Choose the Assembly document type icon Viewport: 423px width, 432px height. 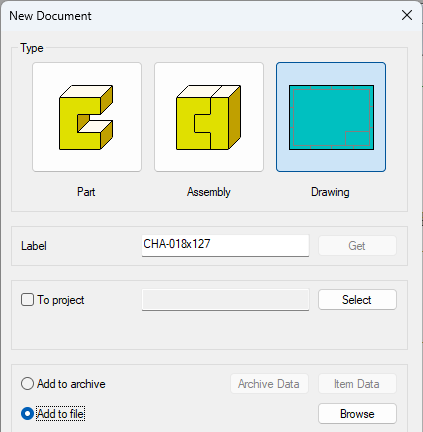(209, 117)
